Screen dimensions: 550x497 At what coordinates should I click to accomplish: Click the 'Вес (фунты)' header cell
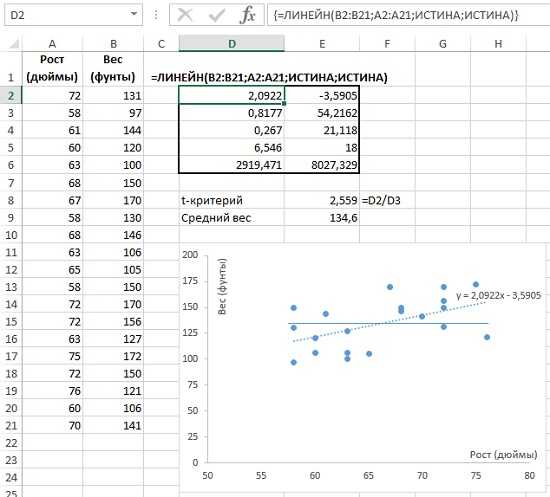point(113,69)
